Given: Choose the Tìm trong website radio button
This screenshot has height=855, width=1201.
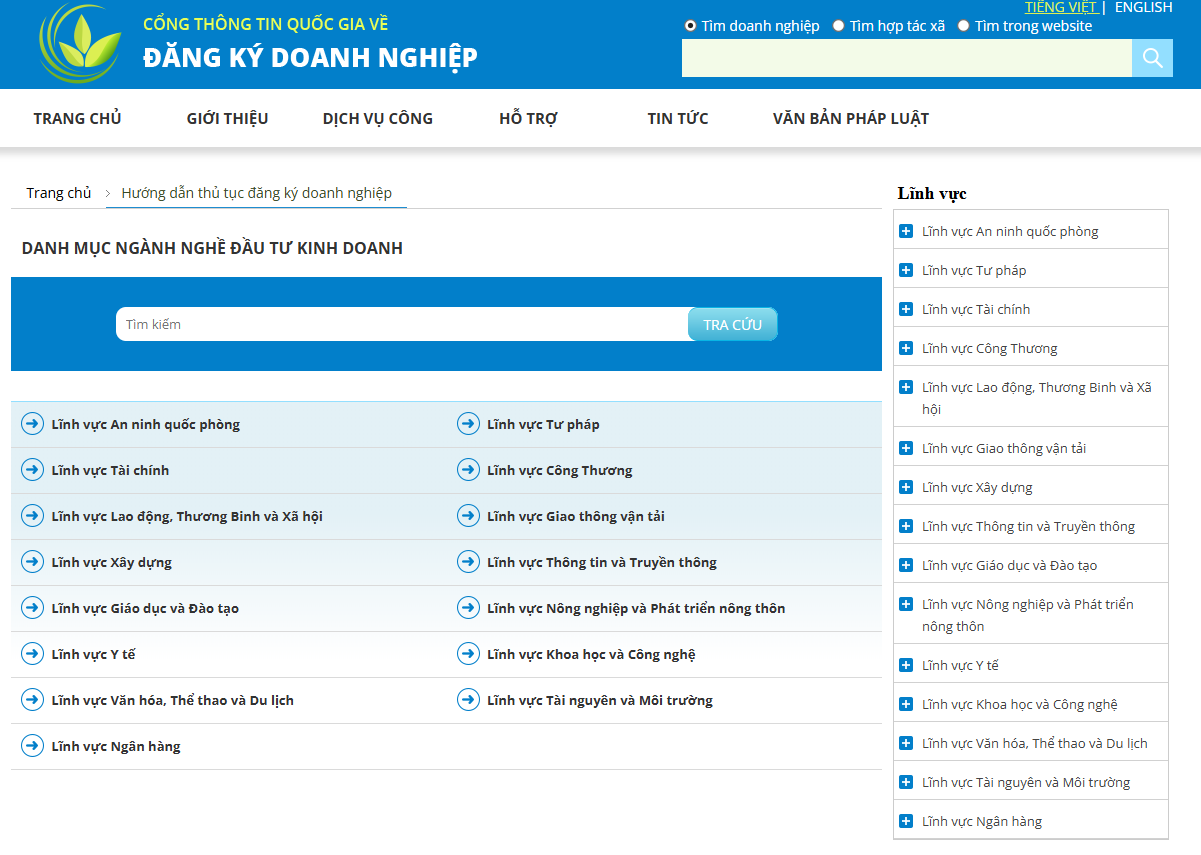Looking at the screenshot, I should click(x=964, y=26).
